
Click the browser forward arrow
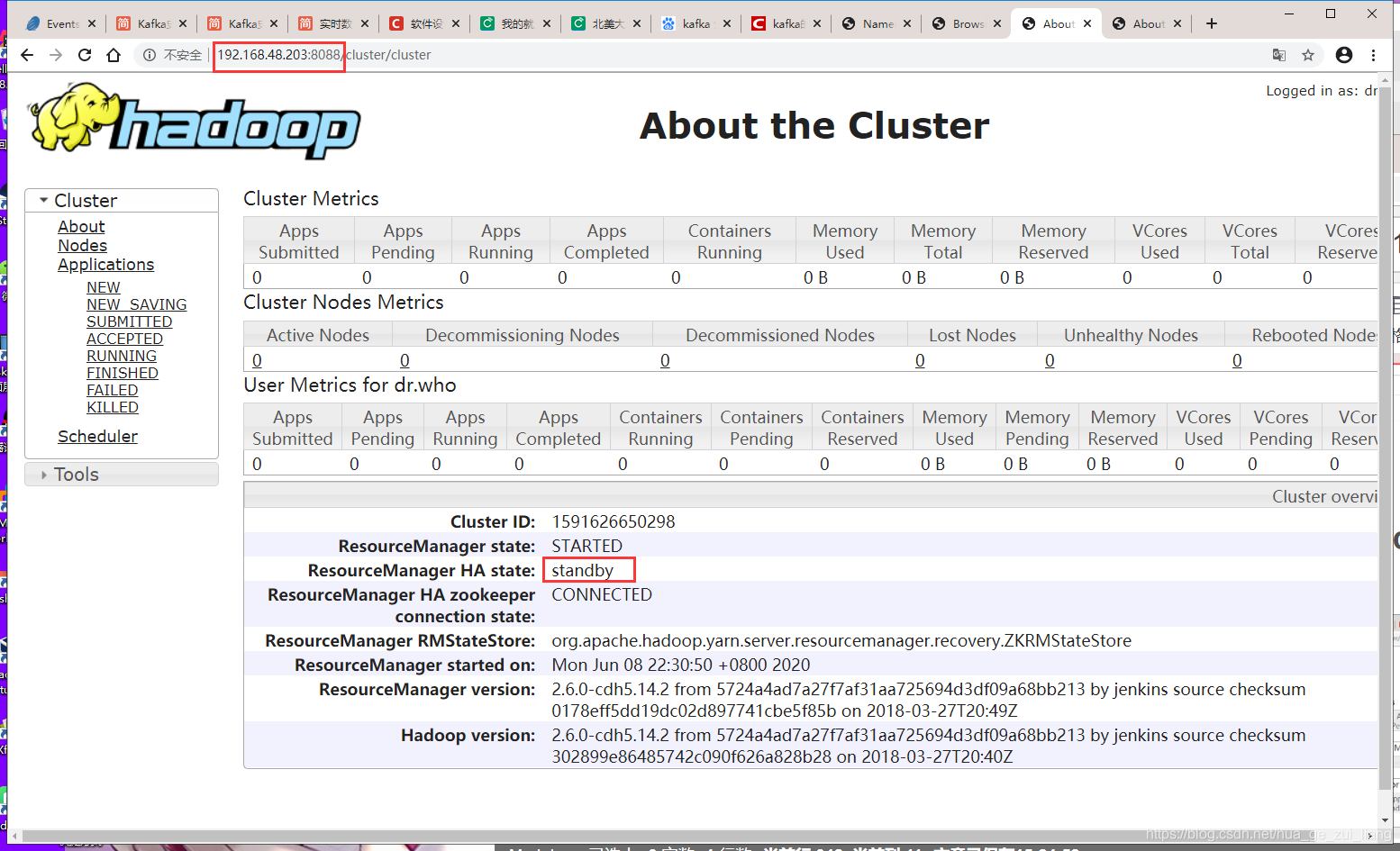(56, 55)
